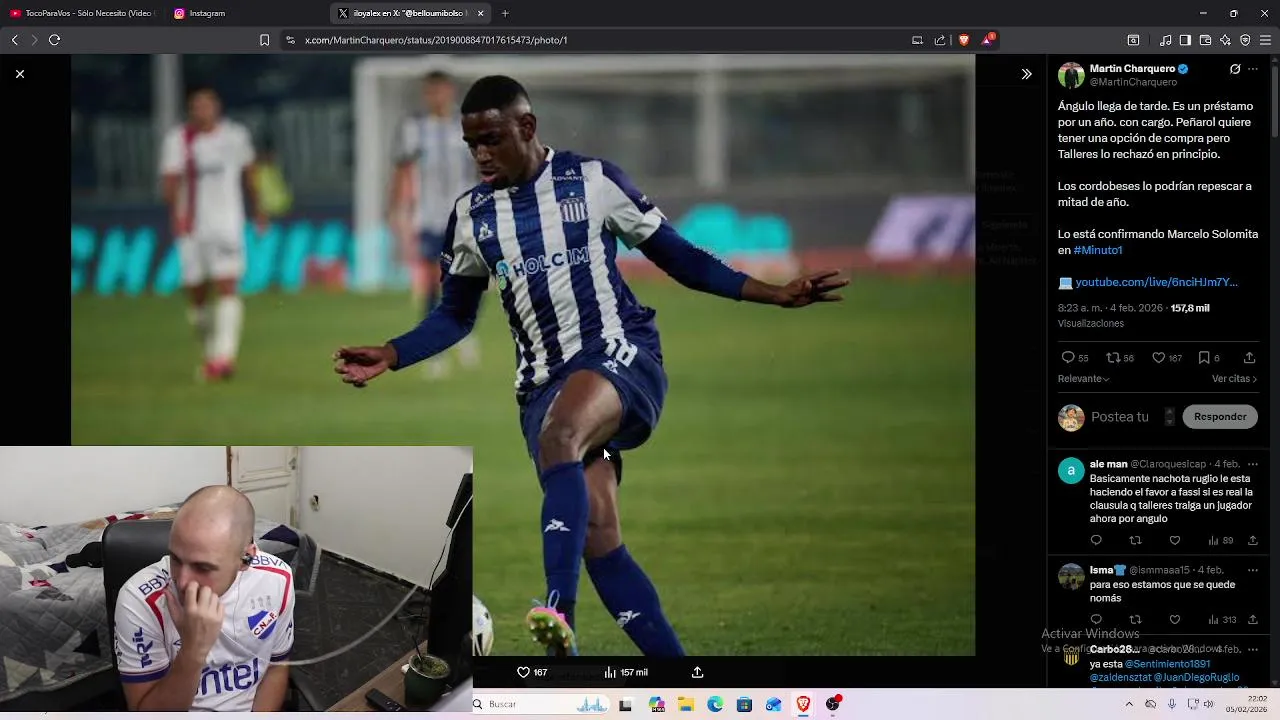
Task: Repost ale man's comment
Action: point(1135,540)
